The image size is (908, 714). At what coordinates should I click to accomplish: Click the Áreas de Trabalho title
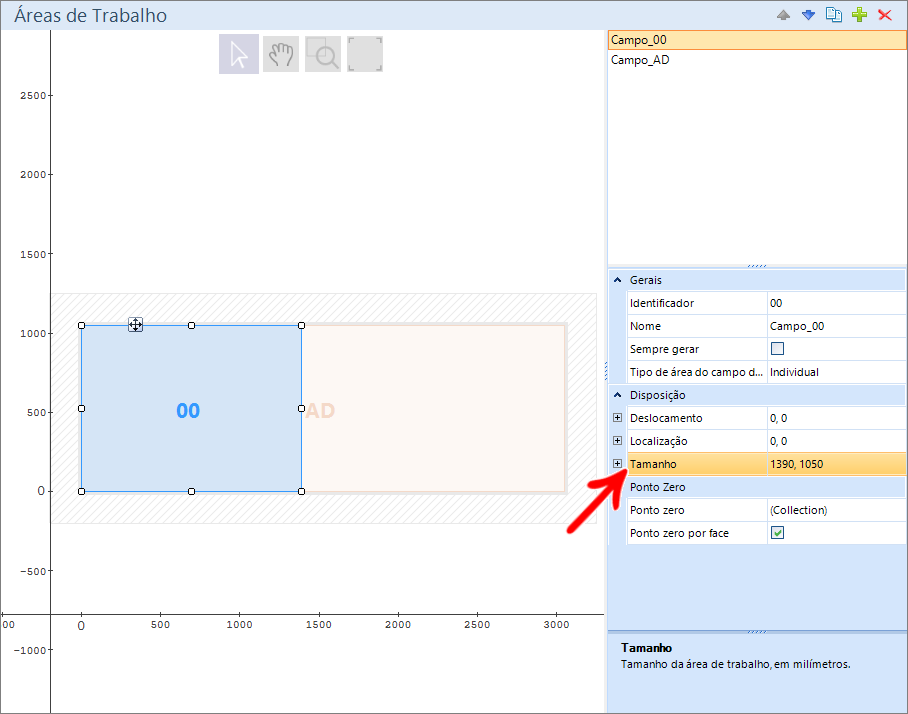(90, 16)
